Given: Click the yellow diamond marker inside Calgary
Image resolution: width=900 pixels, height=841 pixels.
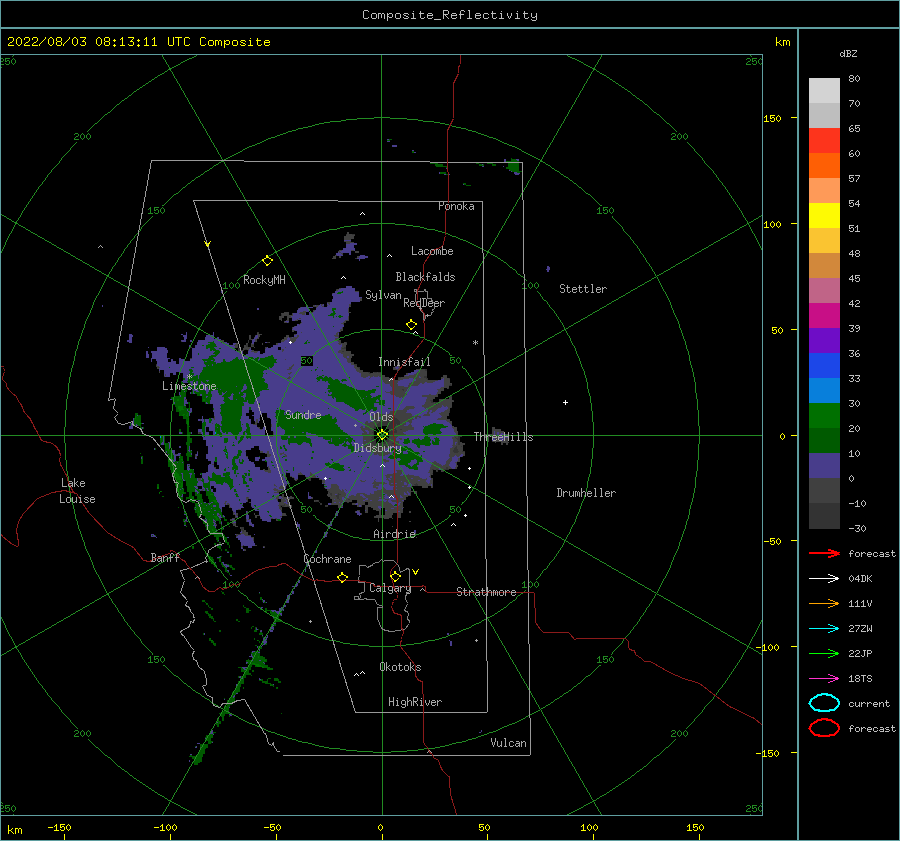Looking at the screenshot, I should click(395, 576).
